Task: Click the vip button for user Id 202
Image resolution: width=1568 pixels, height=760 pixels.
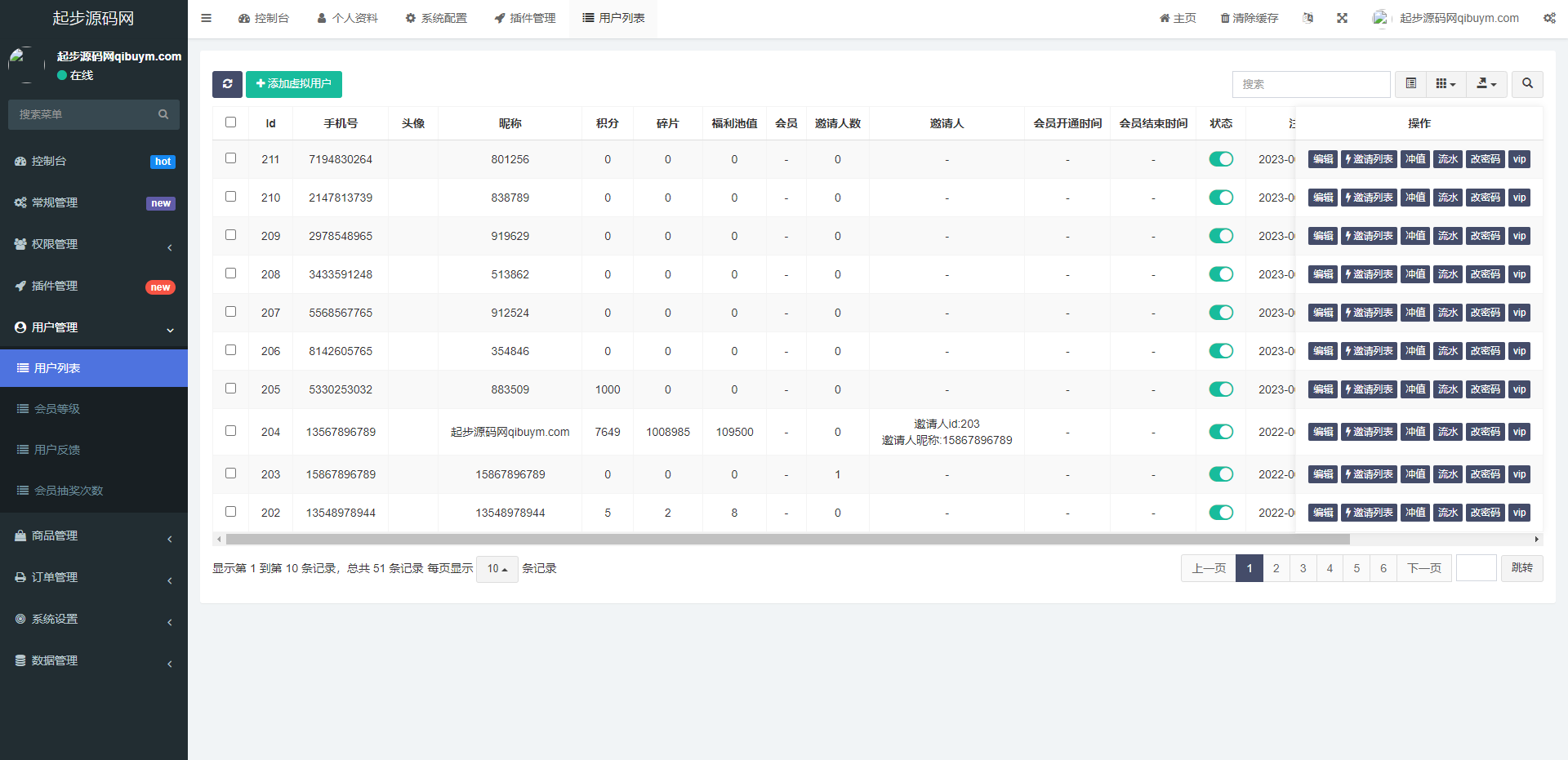Action: click(x=1519, y=513)
